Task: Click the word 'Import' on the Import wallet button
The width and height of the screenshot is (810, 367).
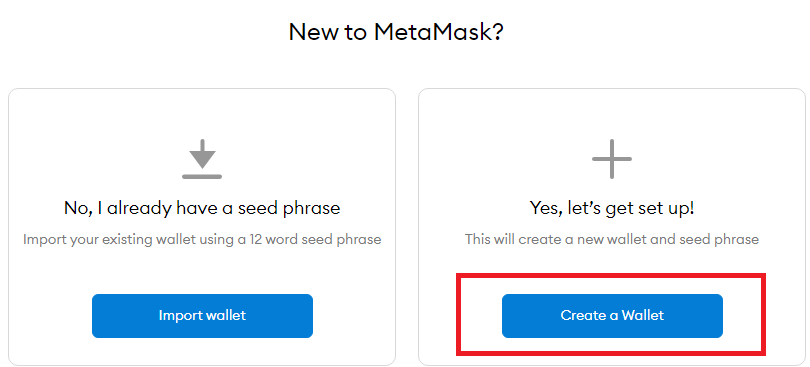Action: (176, 316)
